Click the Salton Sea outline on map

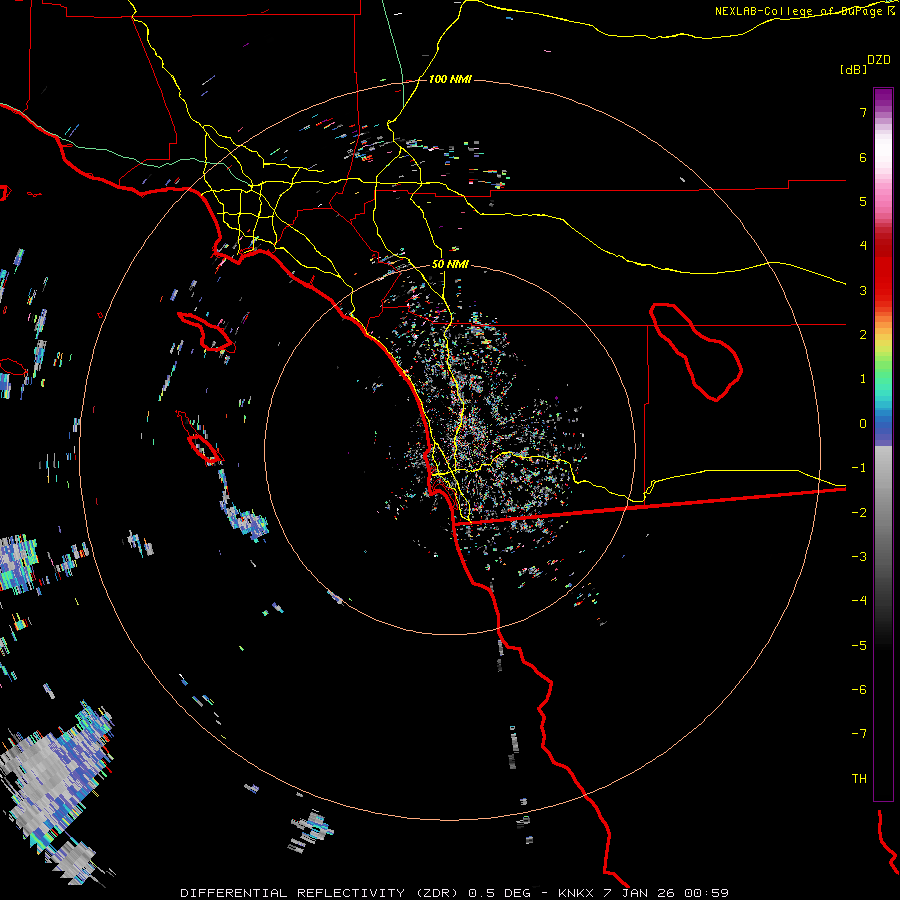696,351
